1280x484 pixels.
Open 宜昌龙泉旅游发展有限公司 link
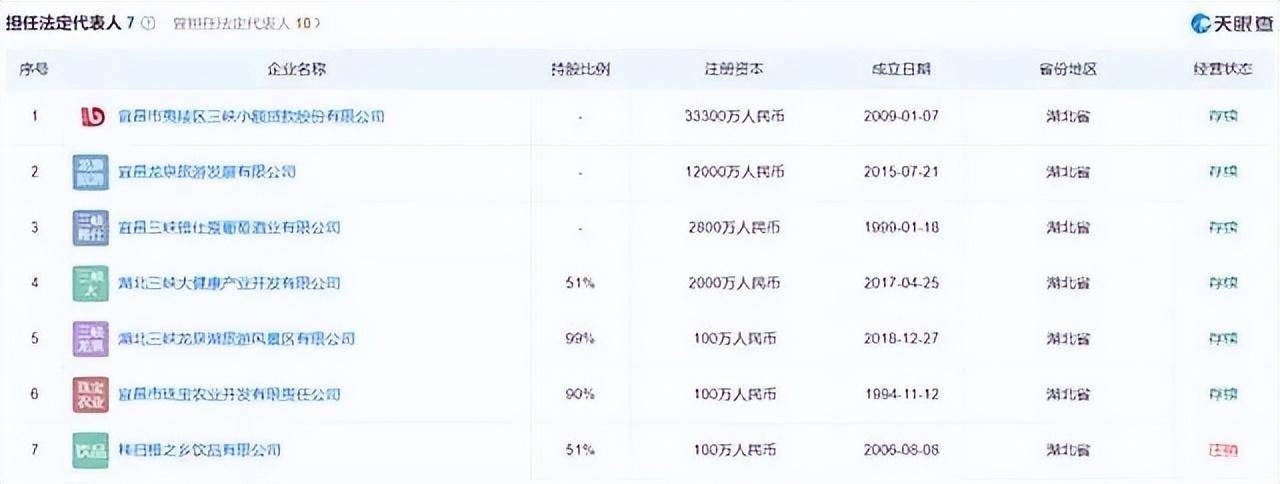coord(206,172)
